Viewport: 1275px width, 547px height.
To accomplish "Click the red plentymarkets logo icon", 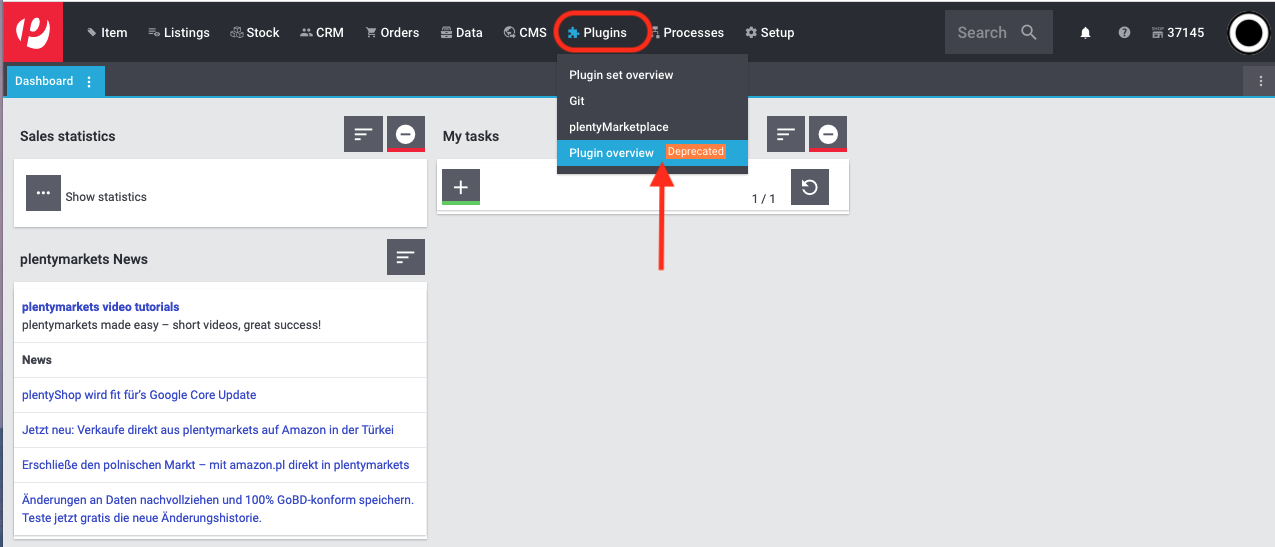I will (x=34, y=31).
